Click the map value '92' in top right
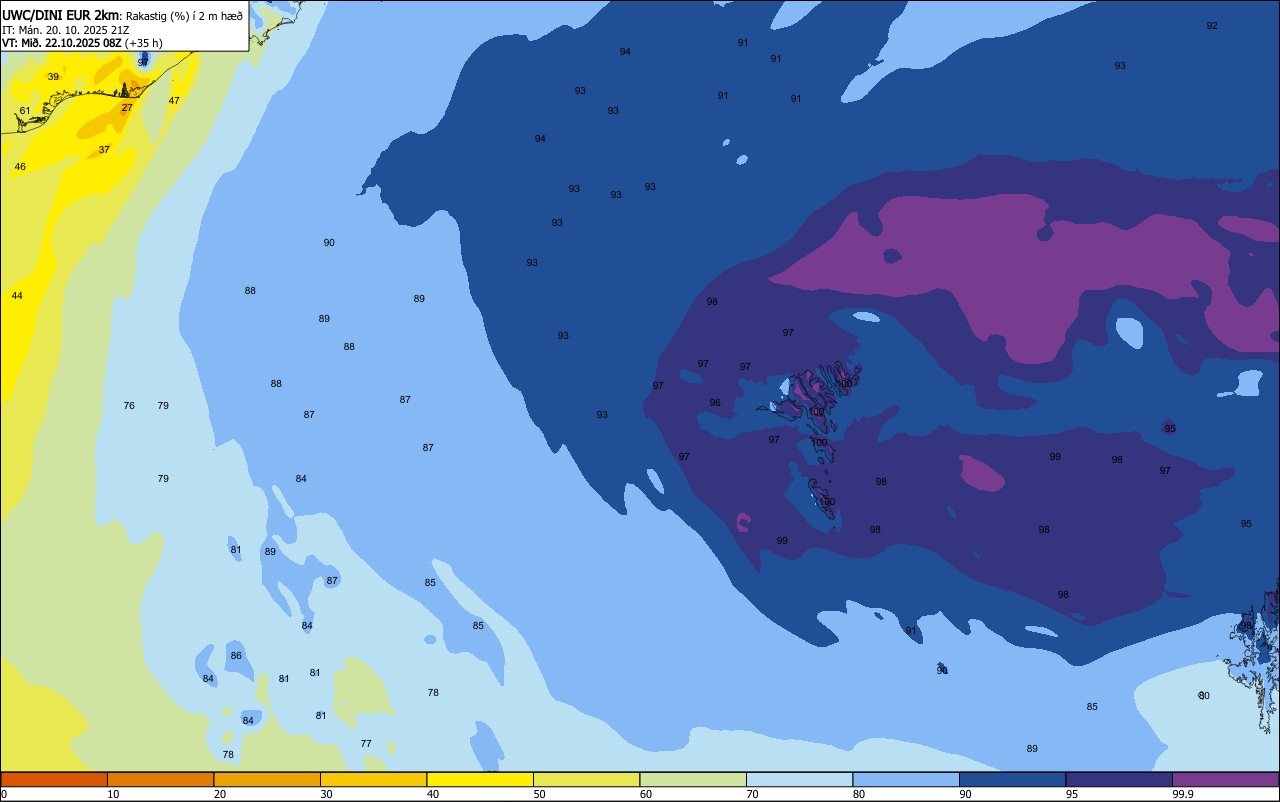This screenshot has width=1280, height=802. pyautogui.click(x=1212, y=26)
